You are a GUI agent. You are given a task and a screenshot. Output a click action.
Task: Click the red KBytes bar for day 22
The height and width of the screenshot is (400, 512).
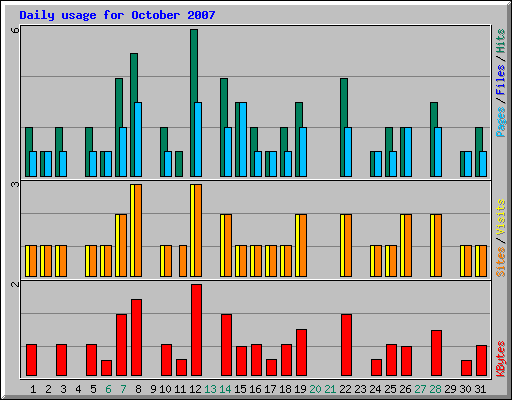pyautogui.click(x=346, y=345)
